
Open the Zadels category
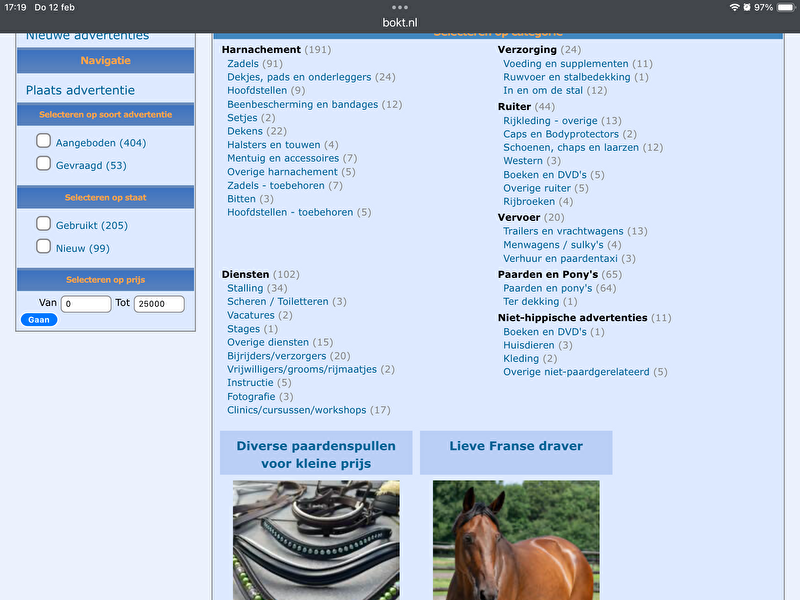(x=242, y=64)
